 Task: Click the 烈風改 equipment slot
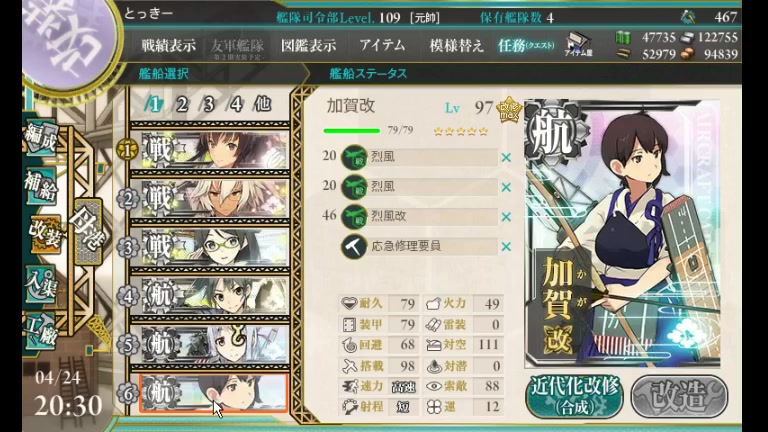pos(419,216)
